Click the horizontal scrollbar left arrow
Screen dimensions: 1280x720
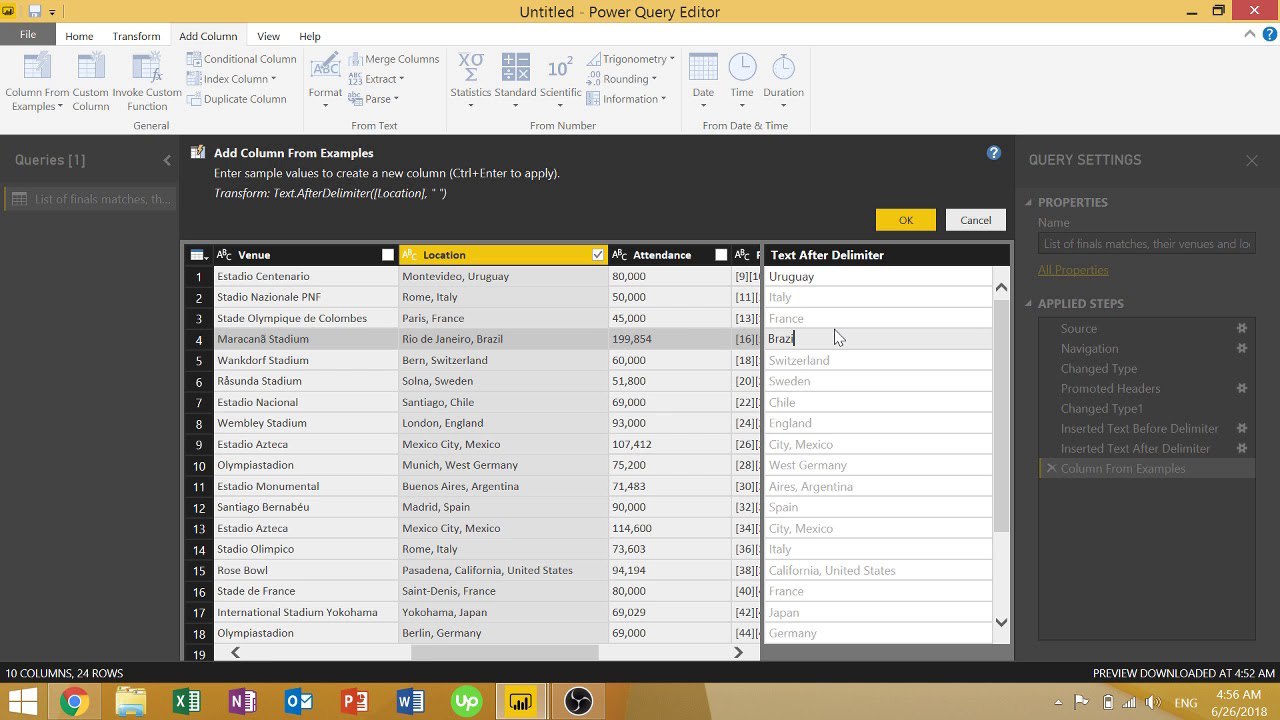(x=236, y=652)
